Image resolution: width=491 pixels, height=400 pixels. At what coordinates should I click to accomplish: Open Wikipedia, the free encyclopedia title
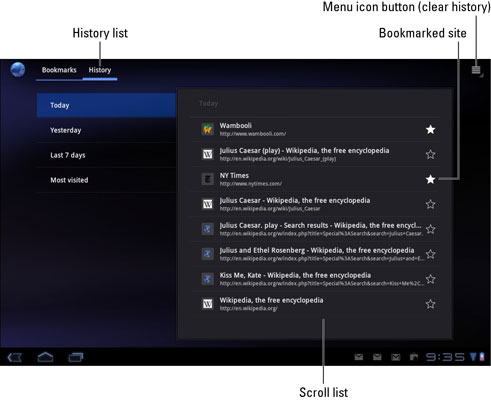pos(271,300)
